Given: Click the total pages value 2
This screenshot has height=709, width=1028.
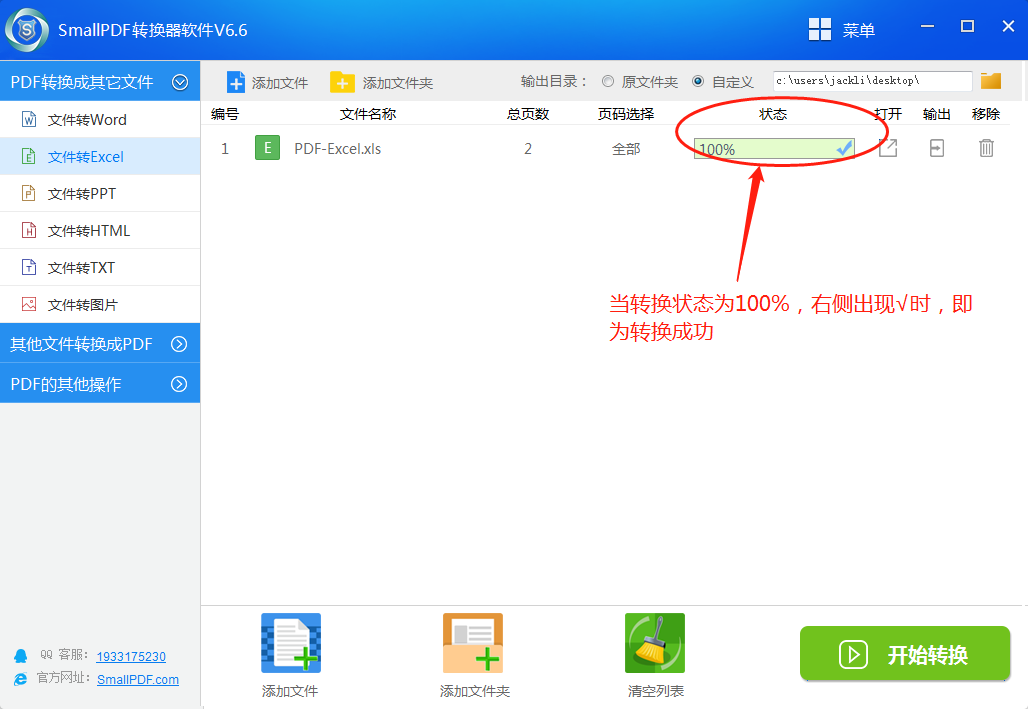Looking at the screenshot, I should (528, 149).
